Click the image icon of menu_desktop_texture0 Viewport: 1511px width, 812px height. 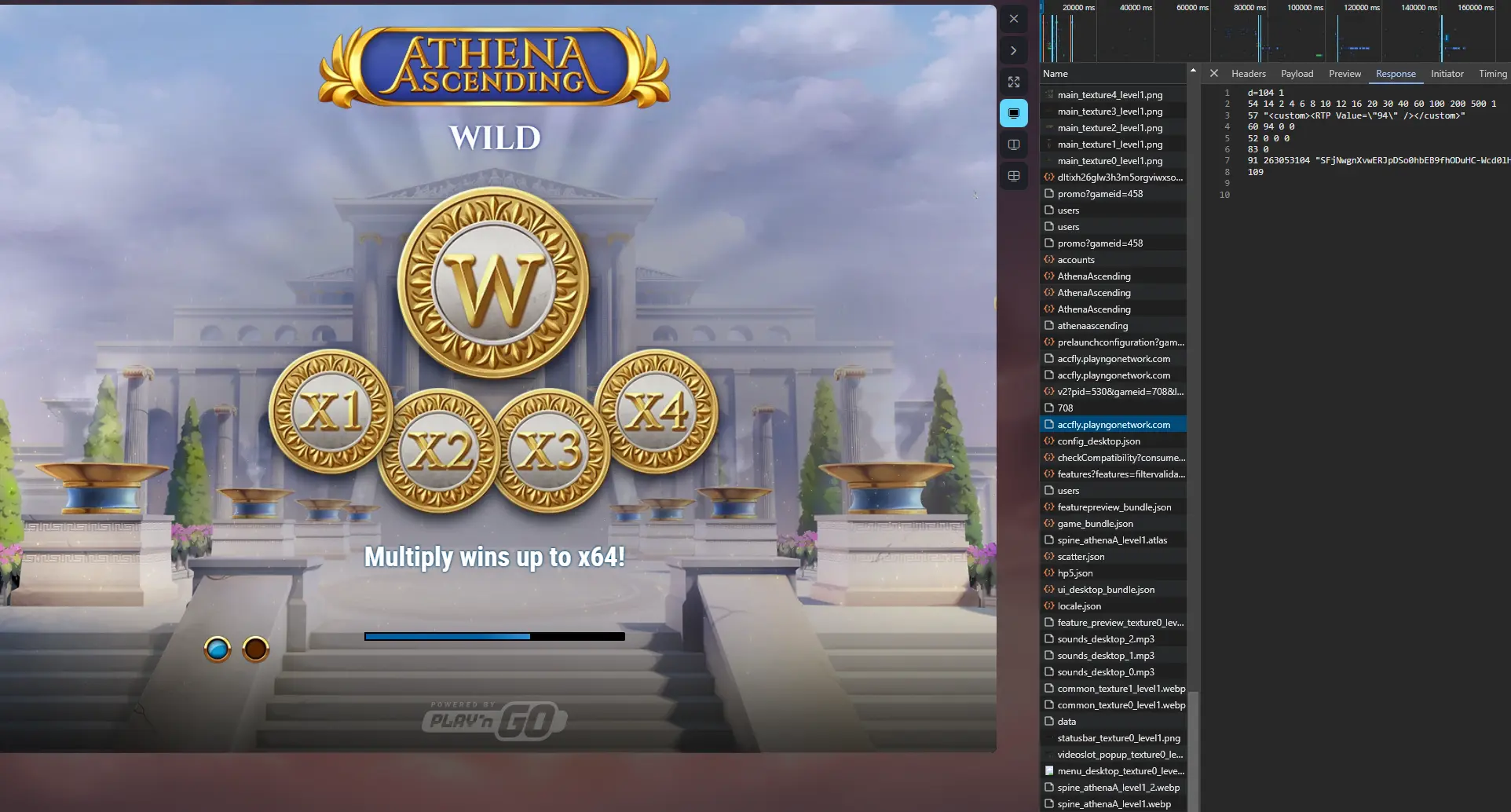(1048, 770)
